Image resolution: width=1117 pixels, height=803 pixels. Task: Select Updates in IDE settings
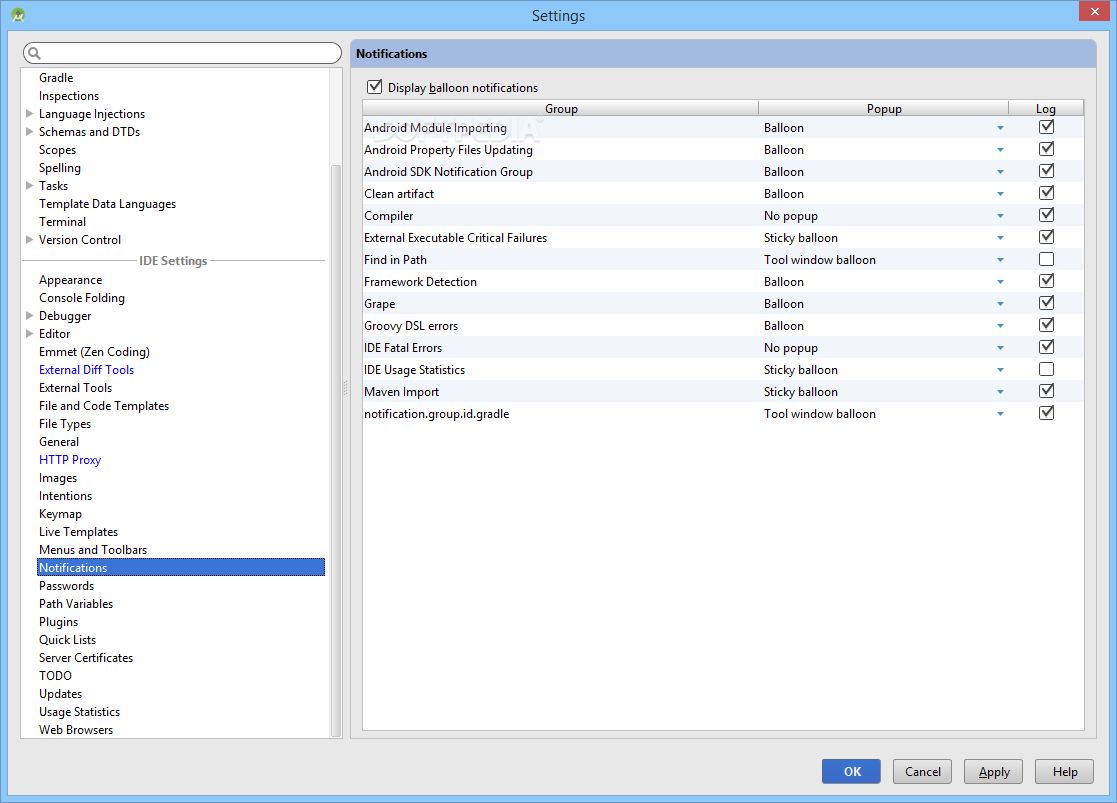(61, 693)
